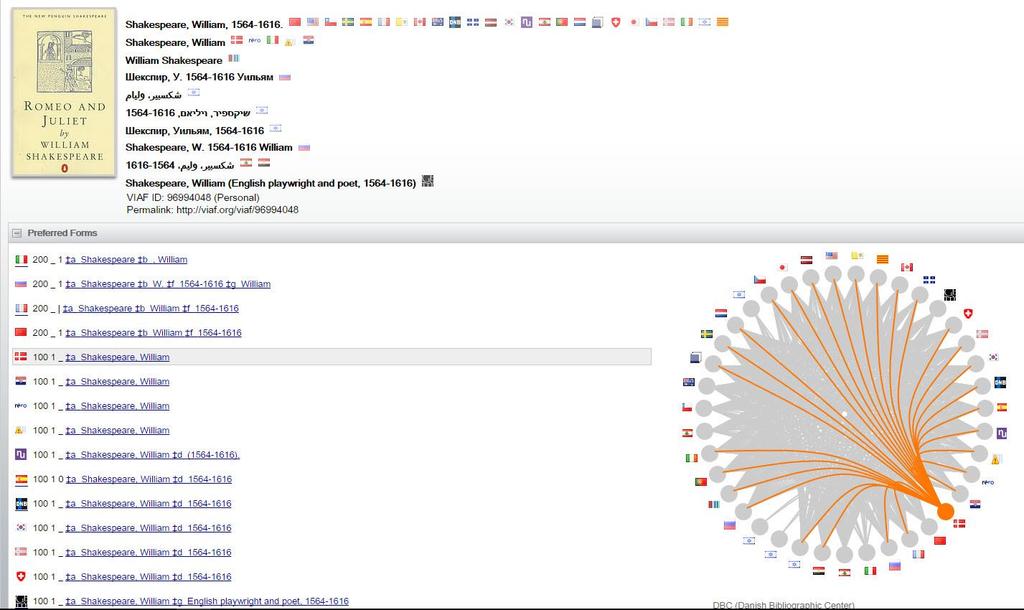This screenshot has width=1024, height=610.
Task: Open the China-flag row 'Shakespeare ‡b William ‡f 1564-1616' link
Action: point(153,333)
